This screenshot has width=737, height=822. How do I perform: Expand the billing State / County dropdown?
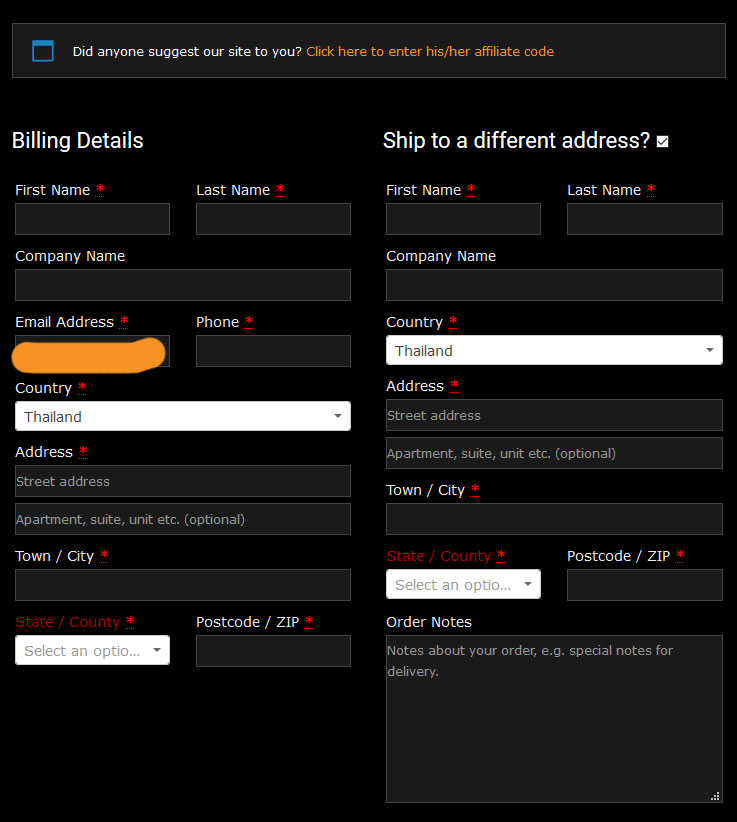[92, 650]
